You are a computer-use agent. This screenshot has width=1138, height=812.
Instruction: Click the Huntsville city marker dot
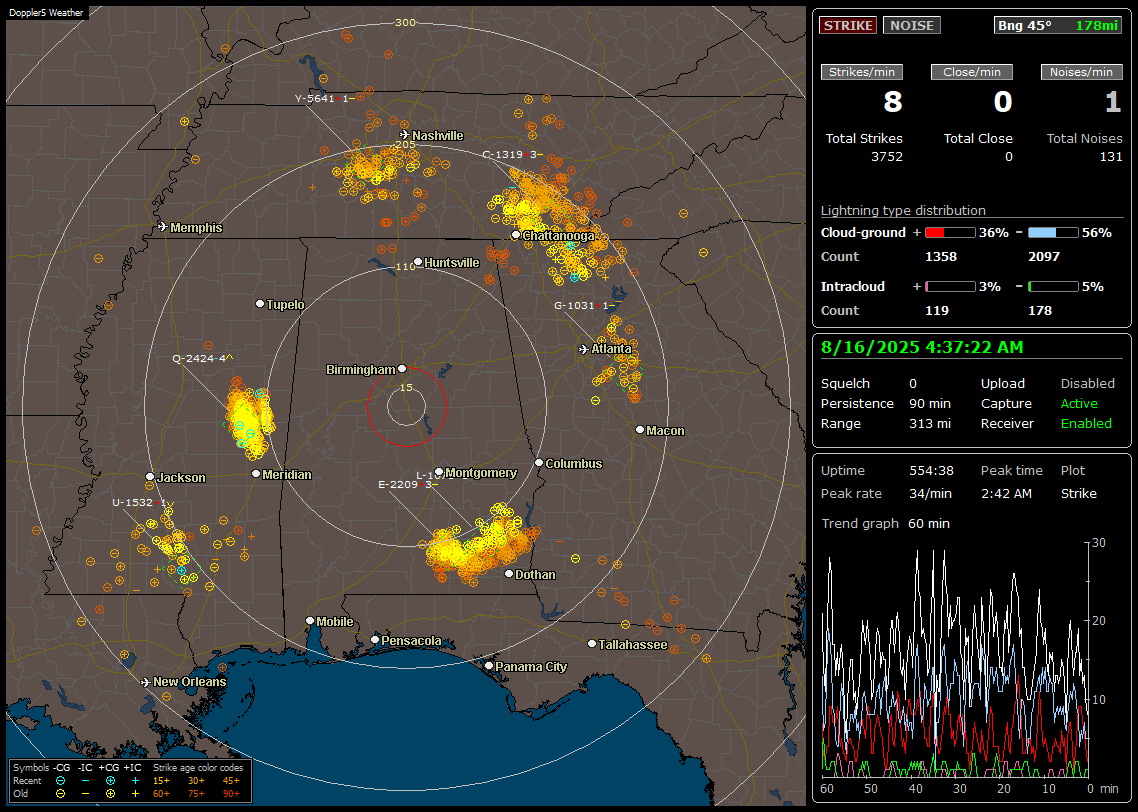(x=418, y=262)
